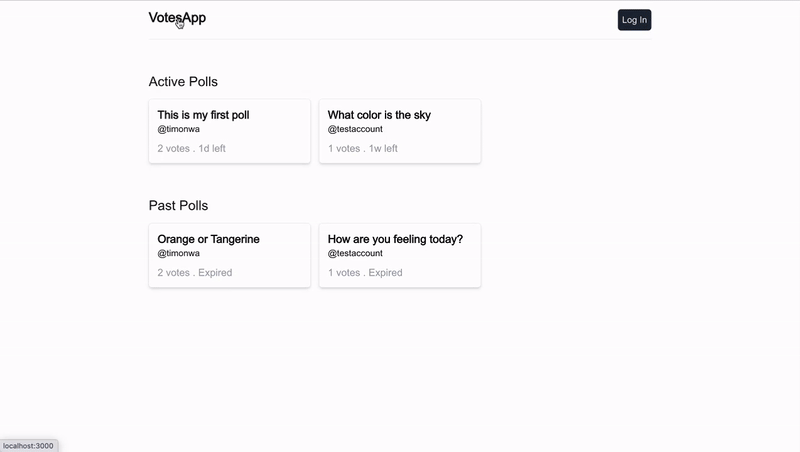This screenshot has height=452, width=800.
Task: Click @timonwa under 'Orange or Tangerine'
Action: 178,253
